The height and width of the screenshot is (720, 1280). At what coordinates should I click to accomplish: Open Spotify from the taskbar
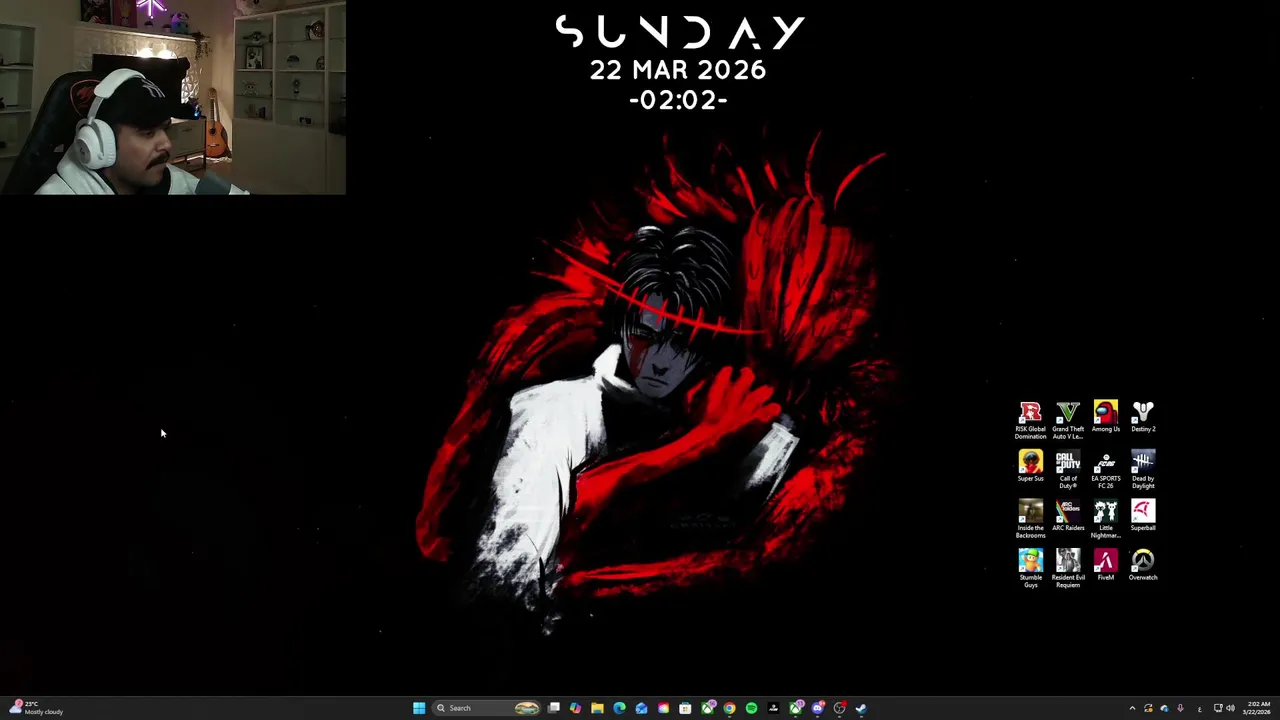point(751,708)
